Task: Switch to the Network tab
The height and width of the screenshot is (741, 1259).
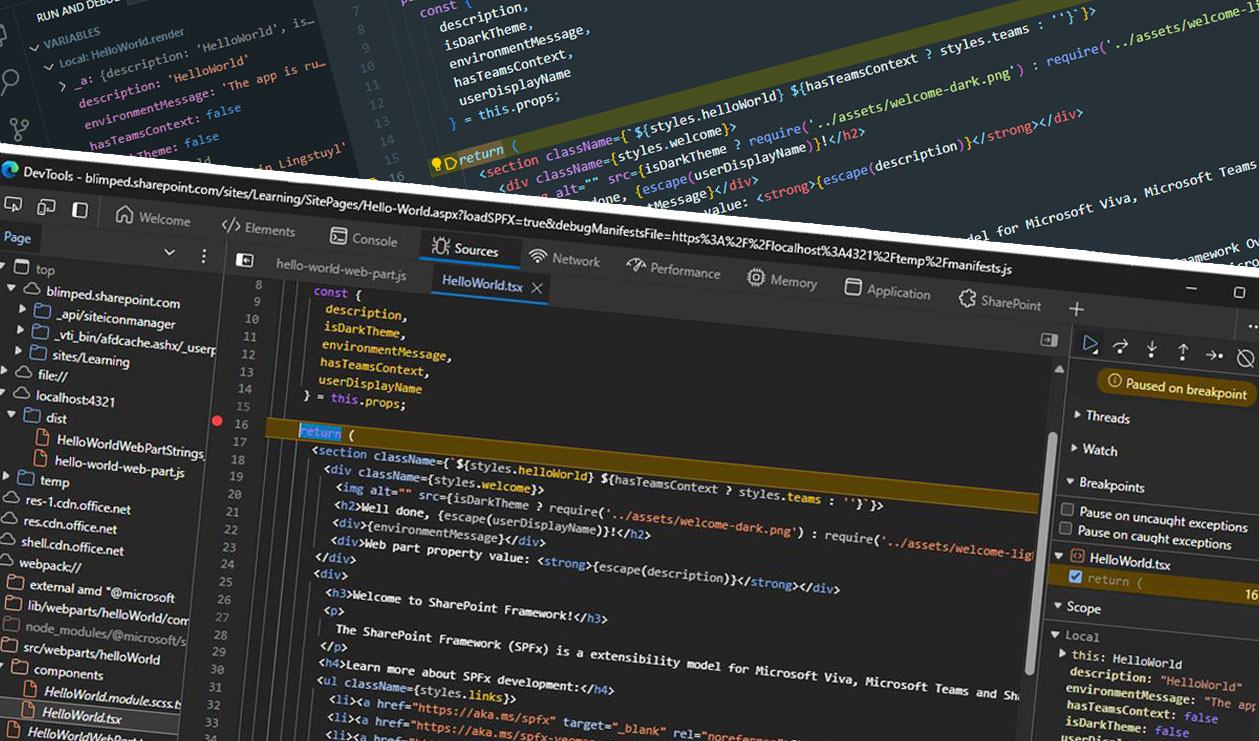Action: pos(565,258)
